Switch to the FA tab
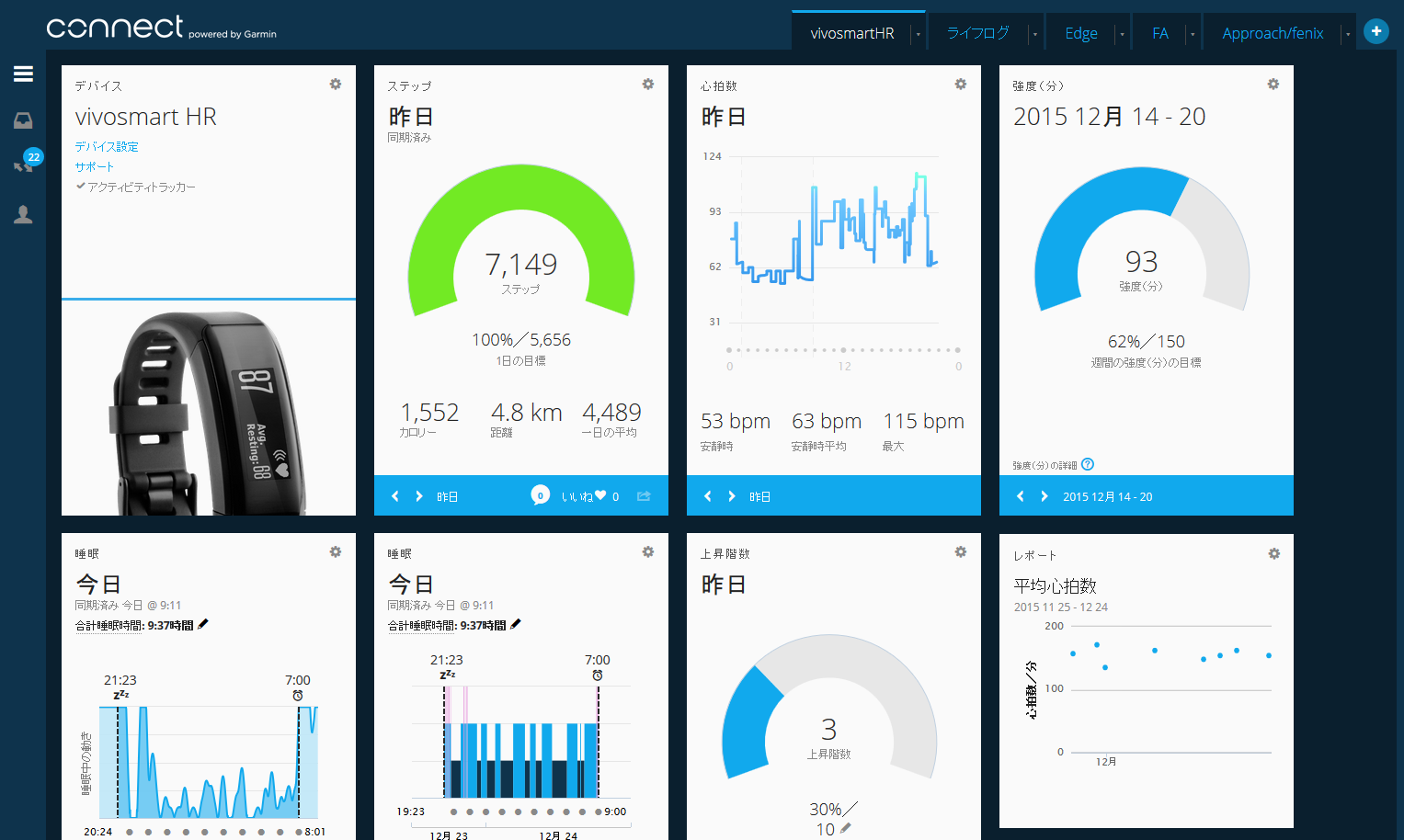 (x=1160, y=33)
